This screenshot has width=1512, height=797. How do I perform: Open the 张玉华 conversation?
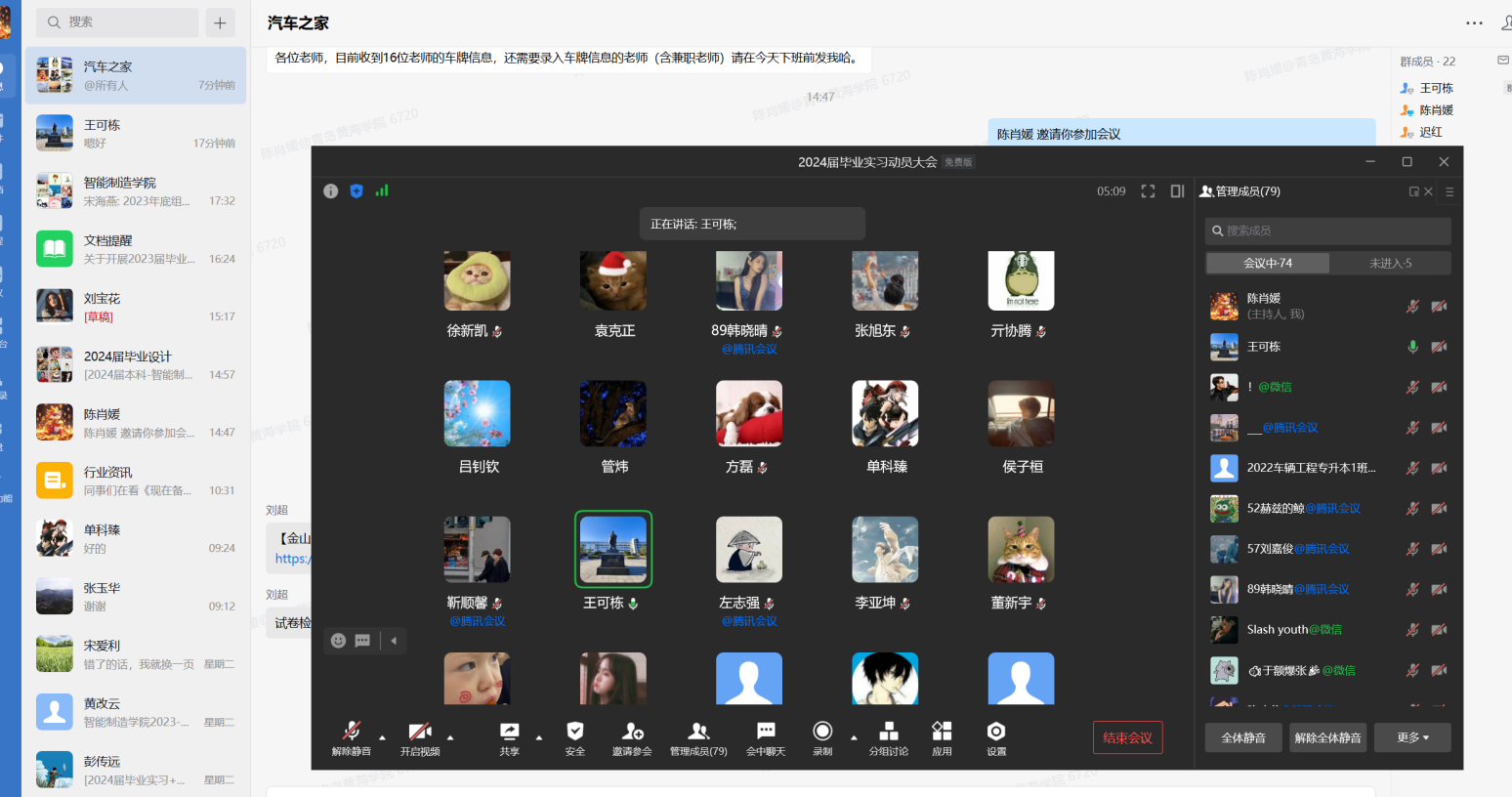(136, 597)
